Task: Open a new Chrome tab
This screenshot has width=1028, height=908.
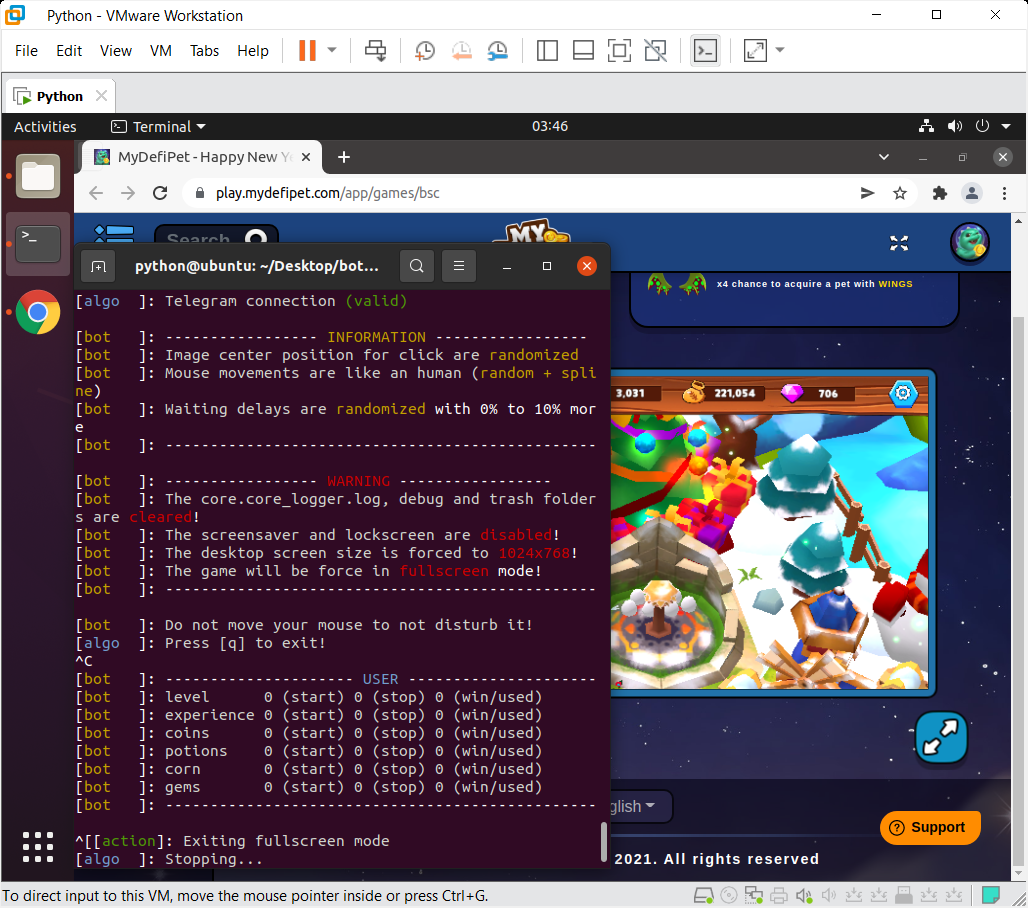Action: click(x=344, y=157)
